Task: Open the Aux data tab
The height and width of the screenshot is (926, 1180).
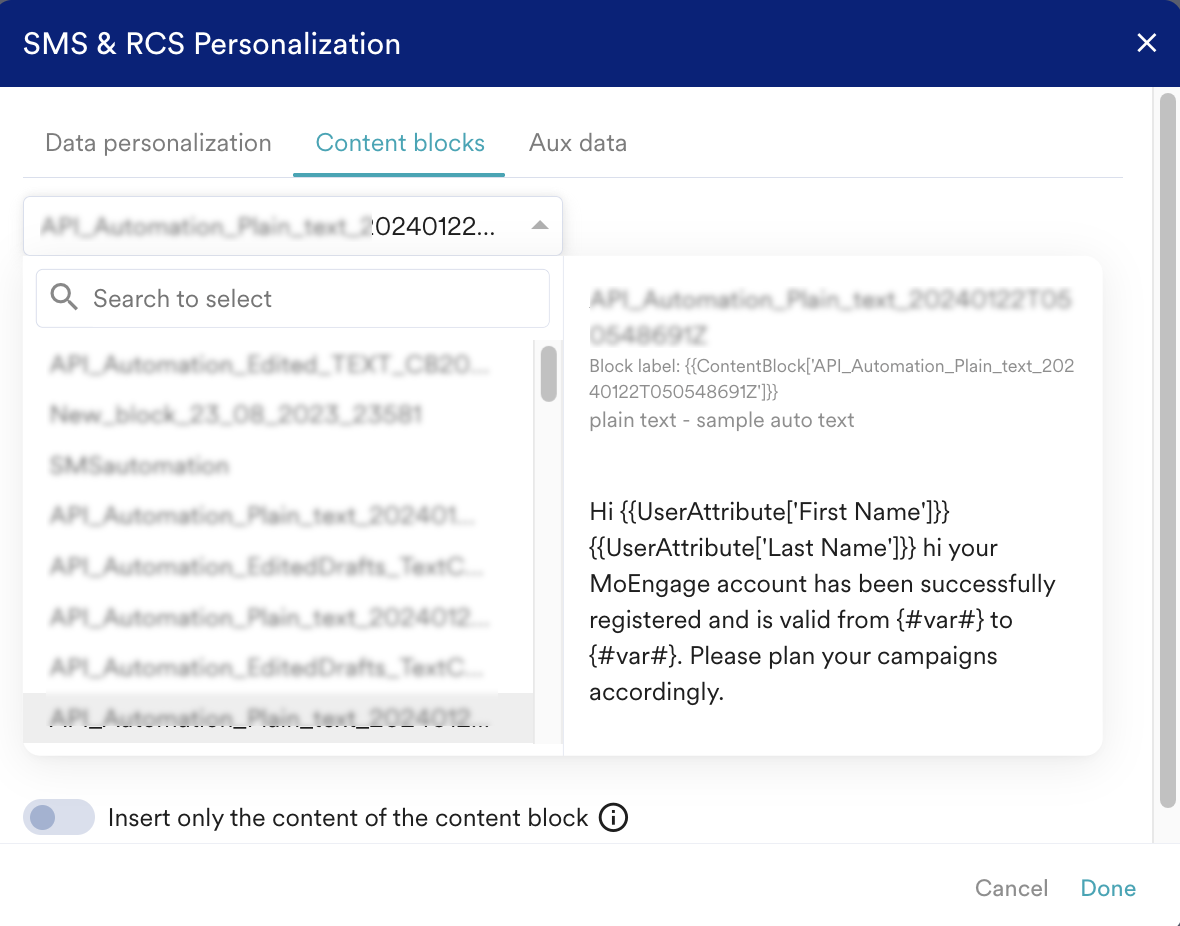Action: (x=578, y=143)
